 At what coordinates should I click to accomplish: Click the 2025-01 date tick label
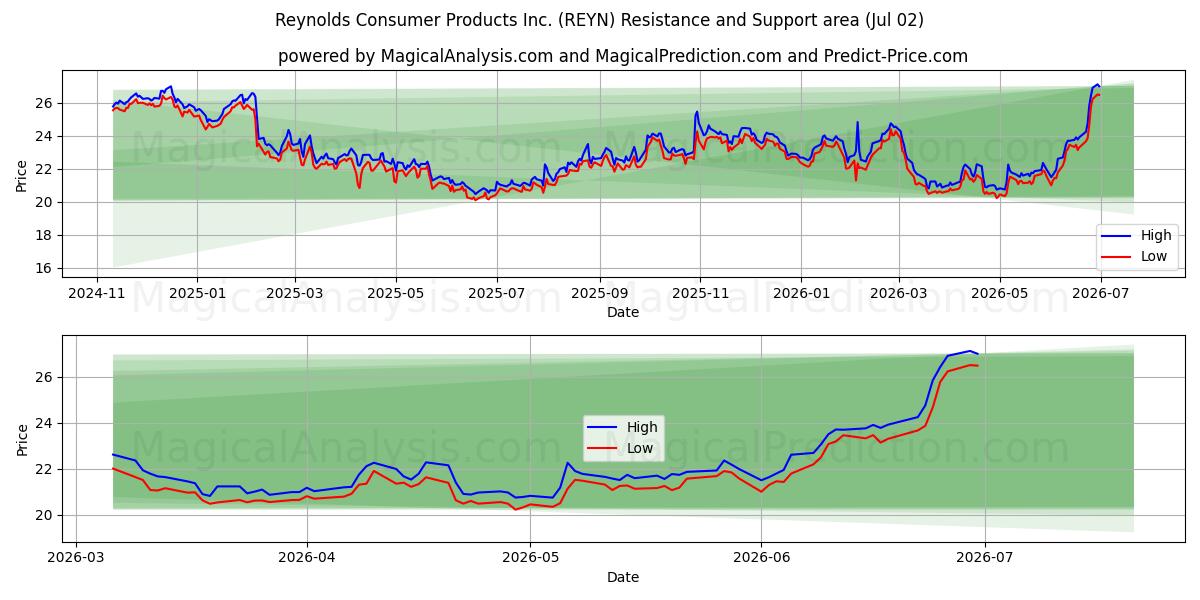point(197,294)
